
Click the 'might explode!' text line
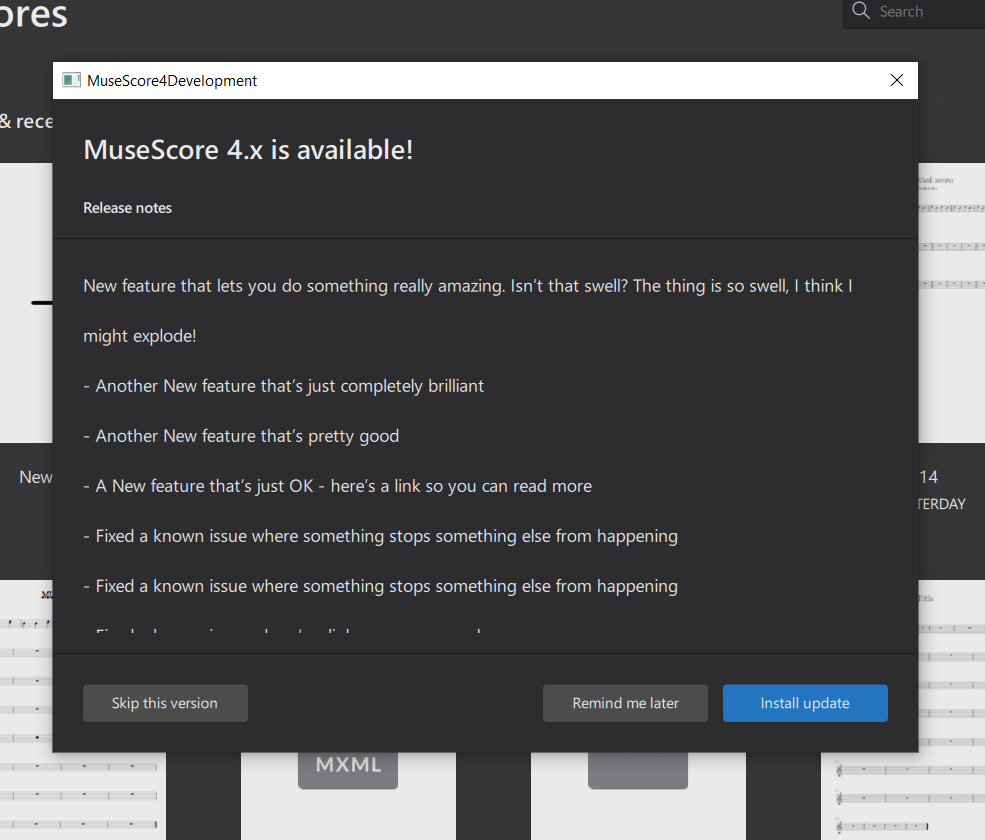click(x=139, y=336)
